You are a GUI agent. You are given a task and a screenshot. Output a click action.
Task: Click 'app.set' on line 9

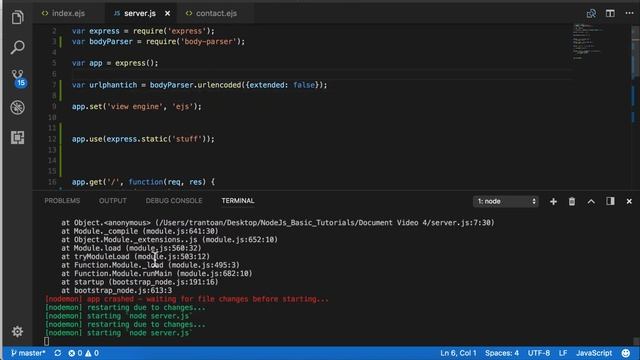tap(87, 107)
